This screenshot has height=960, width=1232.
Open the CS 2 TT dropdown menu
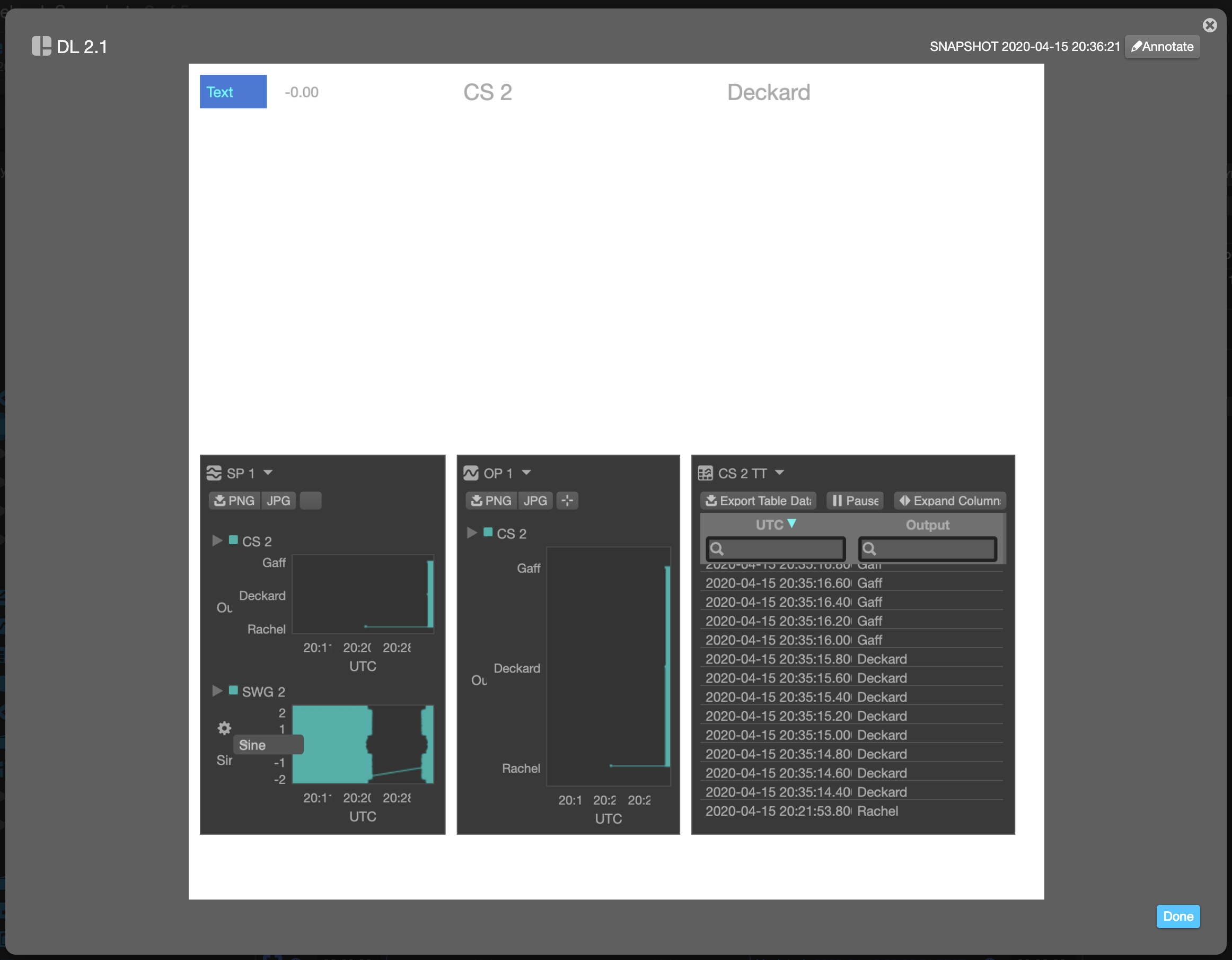pyautogui.click(x=781, y=473)
